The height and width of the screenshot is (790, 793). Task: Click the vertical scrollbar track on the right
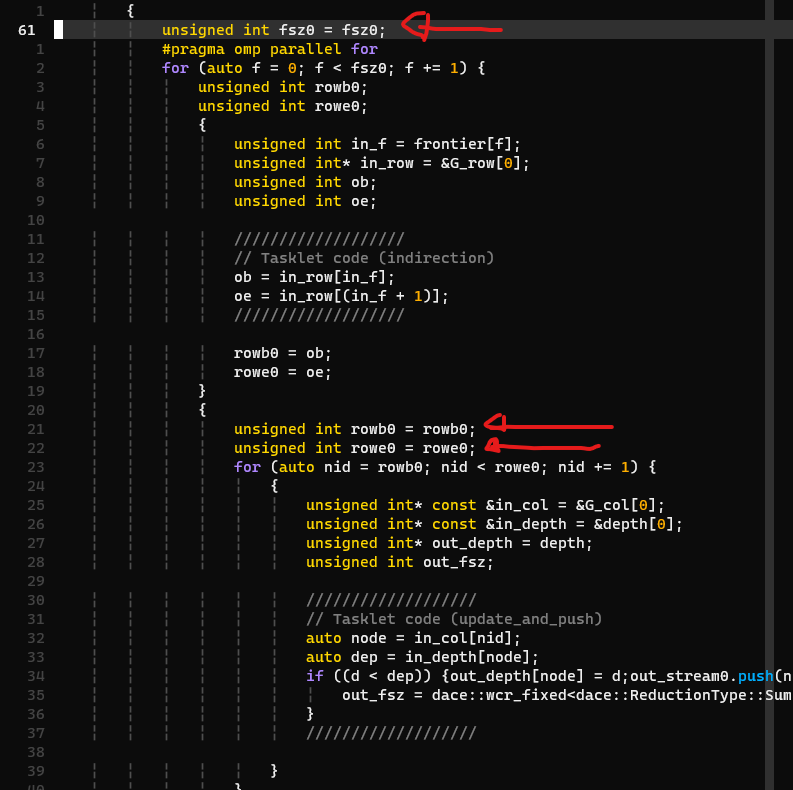click(x=769, y=395)
